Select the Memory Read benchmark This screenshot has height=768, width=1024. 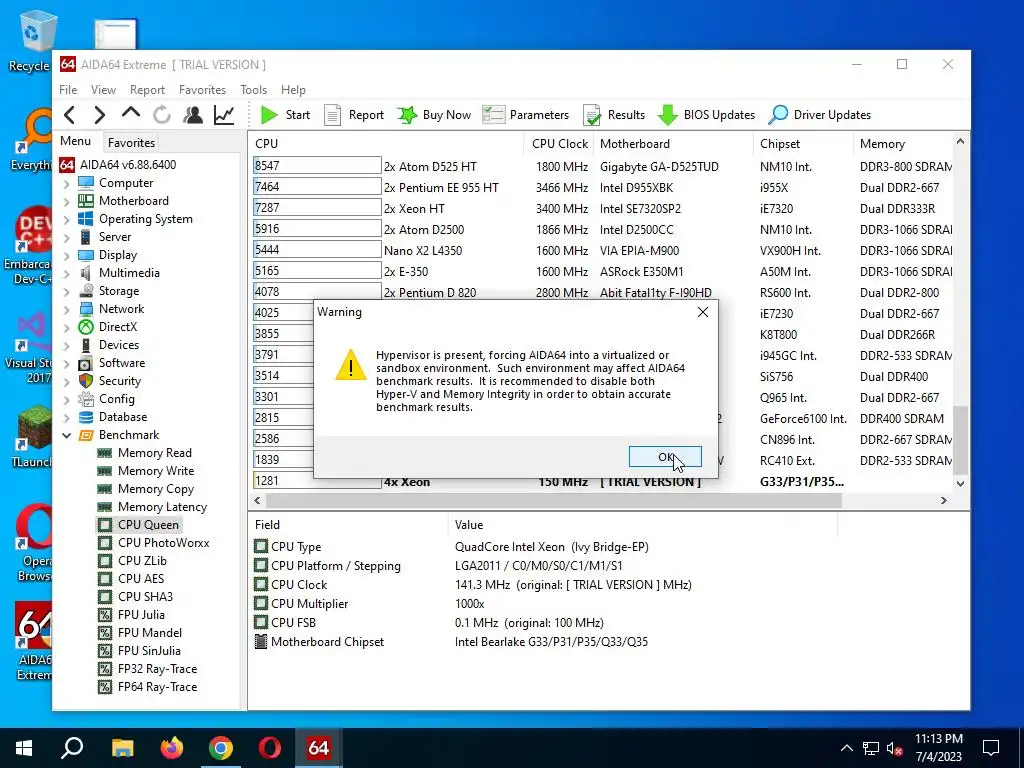pyautogui.click(x=155, y=453)
